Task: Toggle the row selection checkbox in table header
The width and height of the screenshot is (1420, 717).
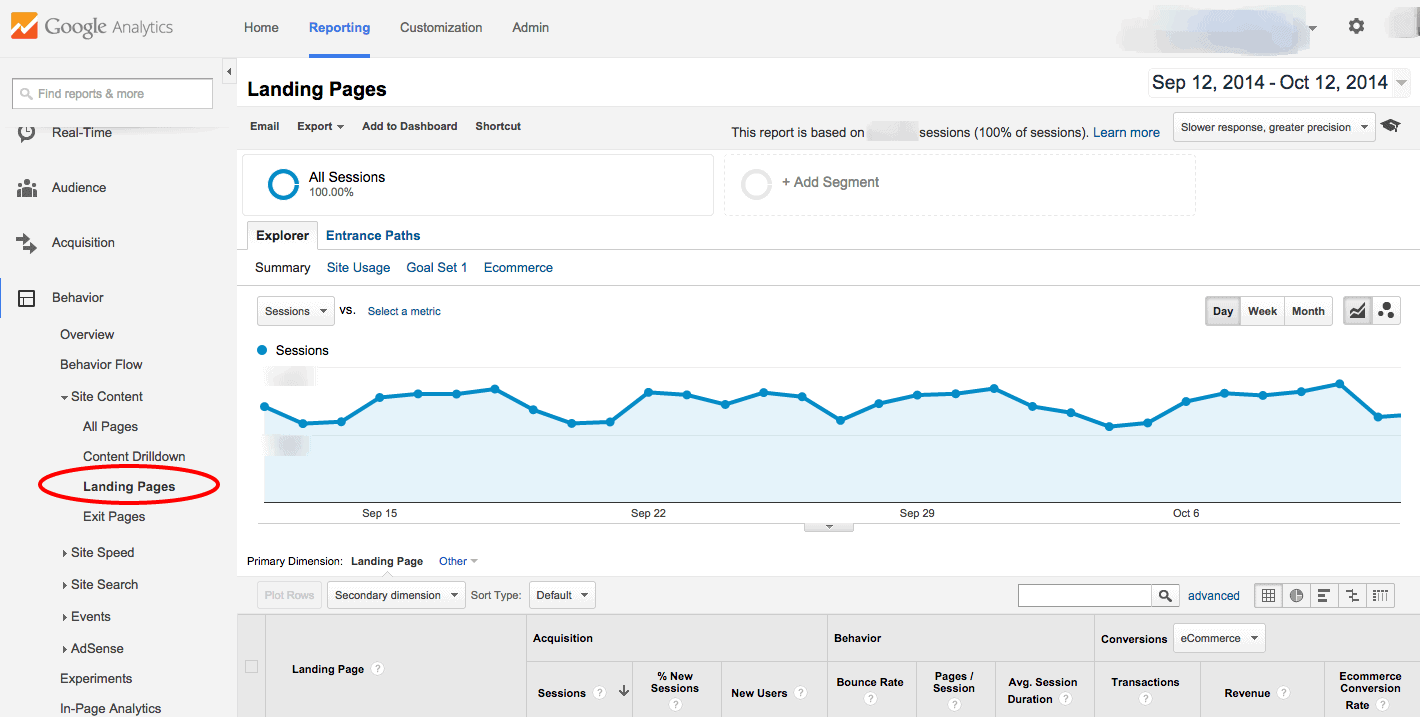Action: (x=252, y=668)
